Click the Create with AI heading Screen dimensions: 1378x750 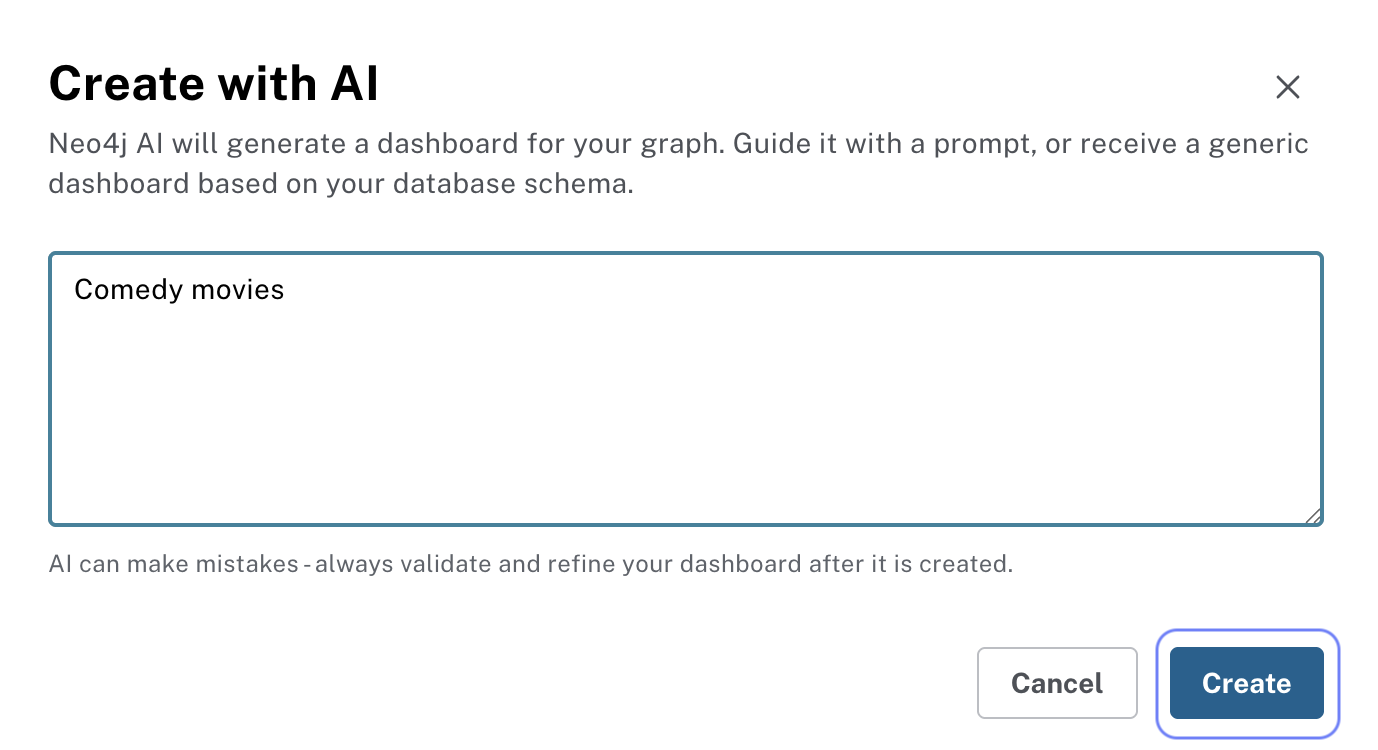click(x=213, y=84)
